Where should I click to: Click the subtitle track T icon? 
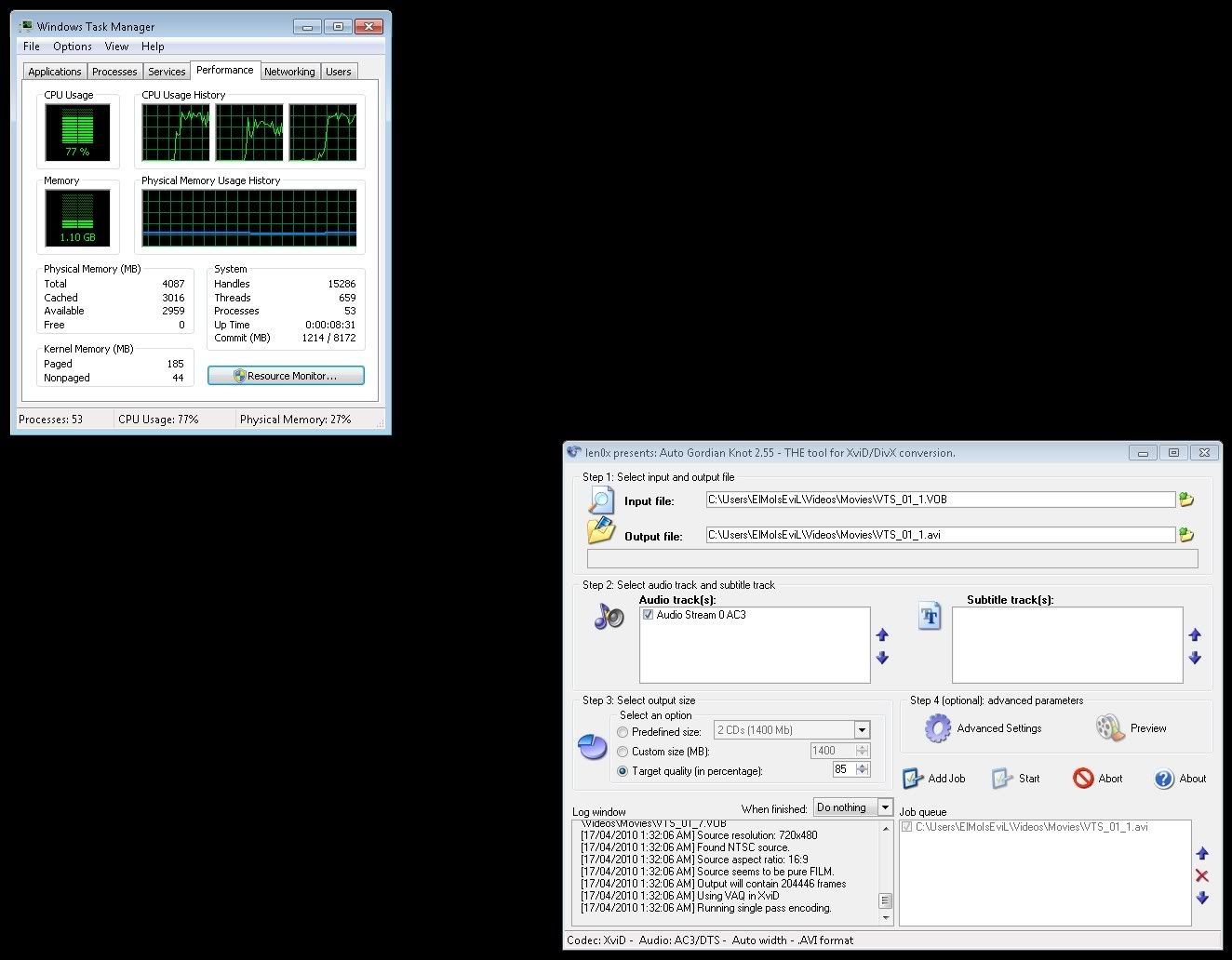[x=930, y=615]
